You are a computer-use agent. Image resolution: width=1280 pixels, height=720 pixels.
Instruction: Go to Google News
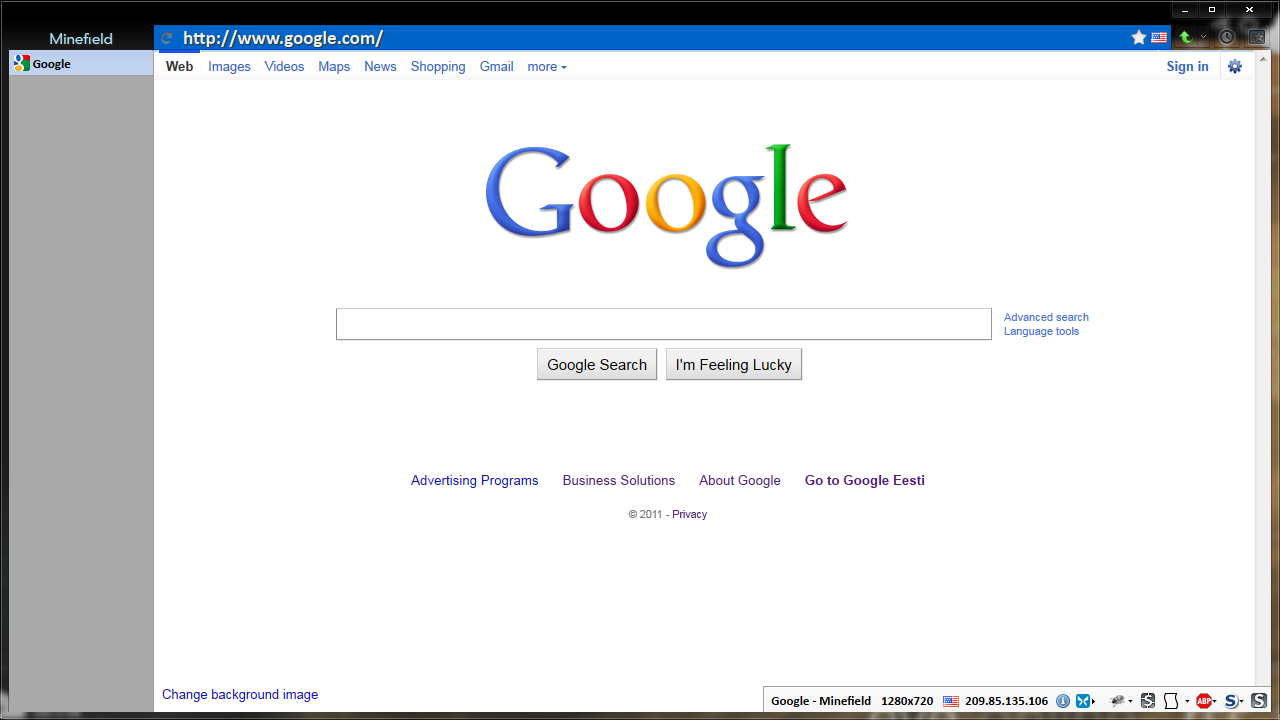click(x=380, y=66)
